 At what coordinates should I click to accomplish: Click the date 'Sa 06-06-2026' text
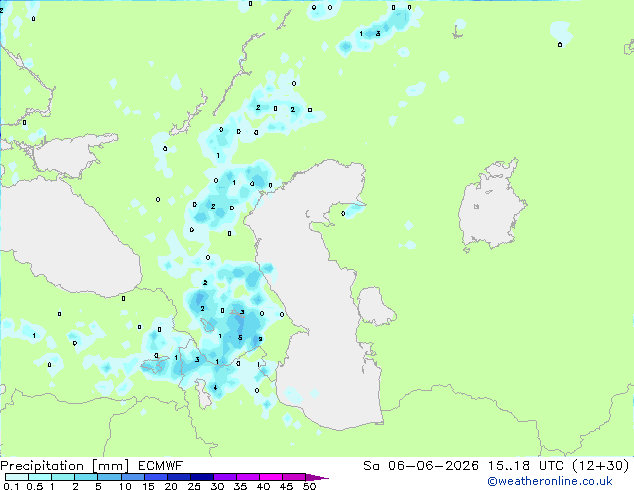tap(421, 466)
